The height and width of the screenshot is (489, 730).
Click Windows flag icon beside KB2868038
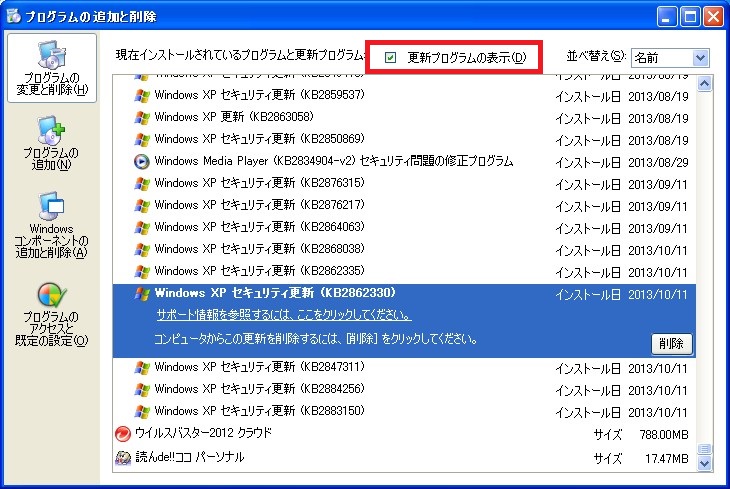[142, 250]
